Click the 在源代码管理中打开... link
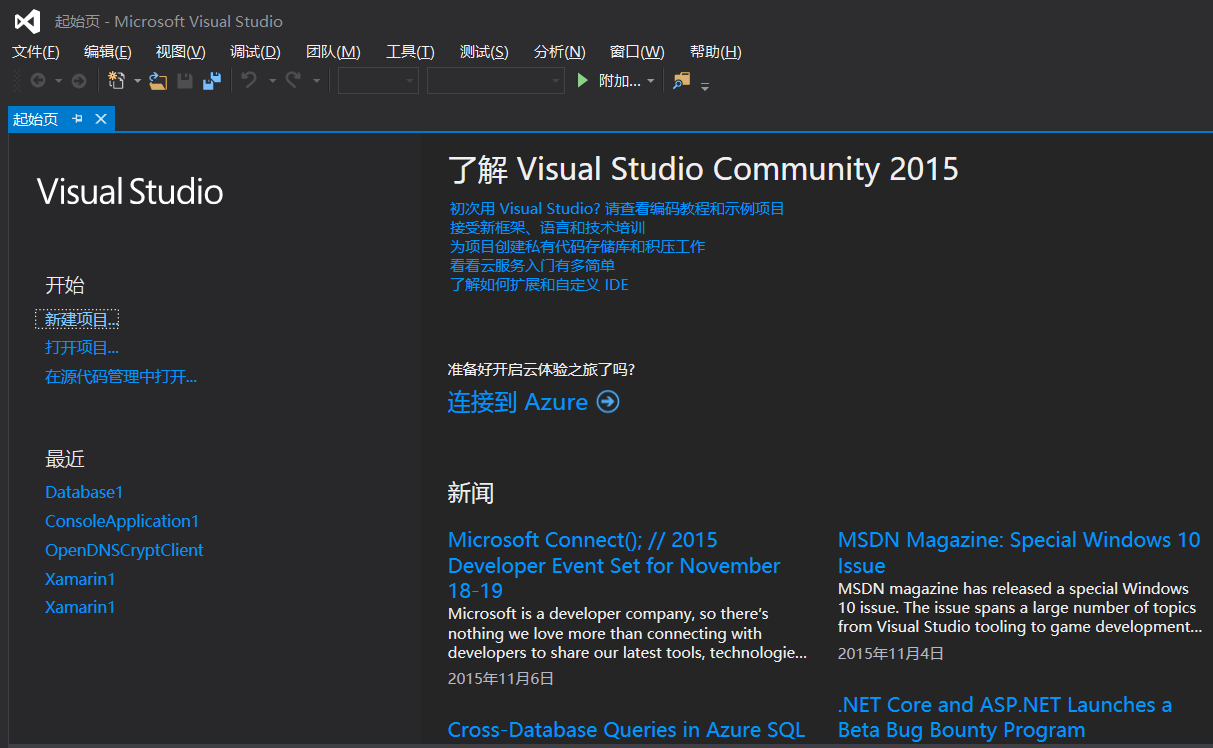1213x748 pixels. tap(121, 377)
